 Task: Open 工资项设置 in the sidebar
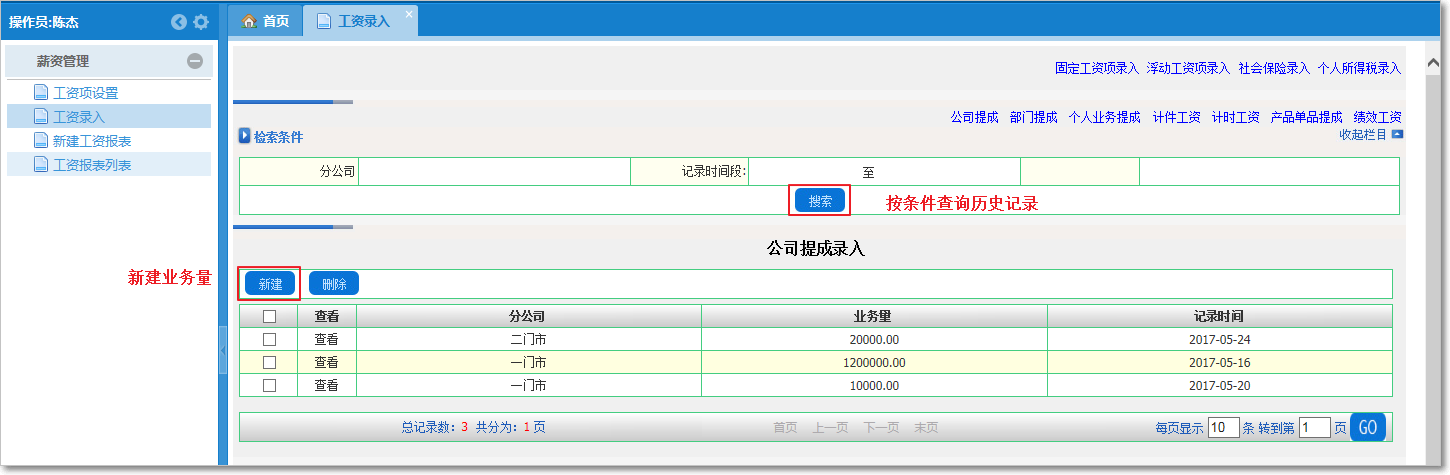click(x=85, y=93)
